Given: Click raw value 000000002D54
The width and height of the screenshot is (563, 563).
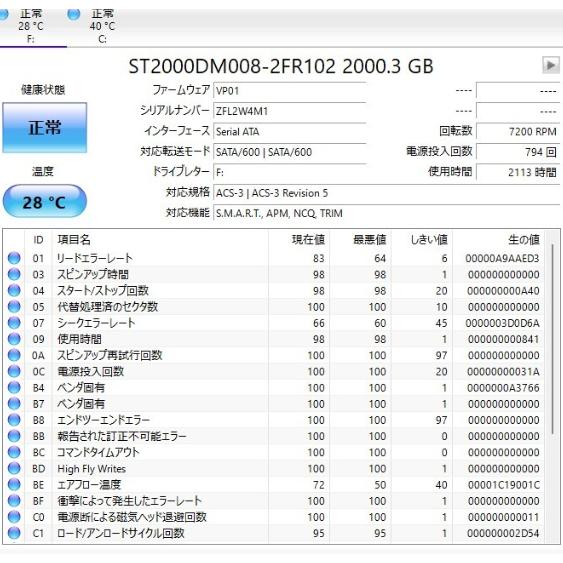Looking at the screenshot, I should pos(503,533).
